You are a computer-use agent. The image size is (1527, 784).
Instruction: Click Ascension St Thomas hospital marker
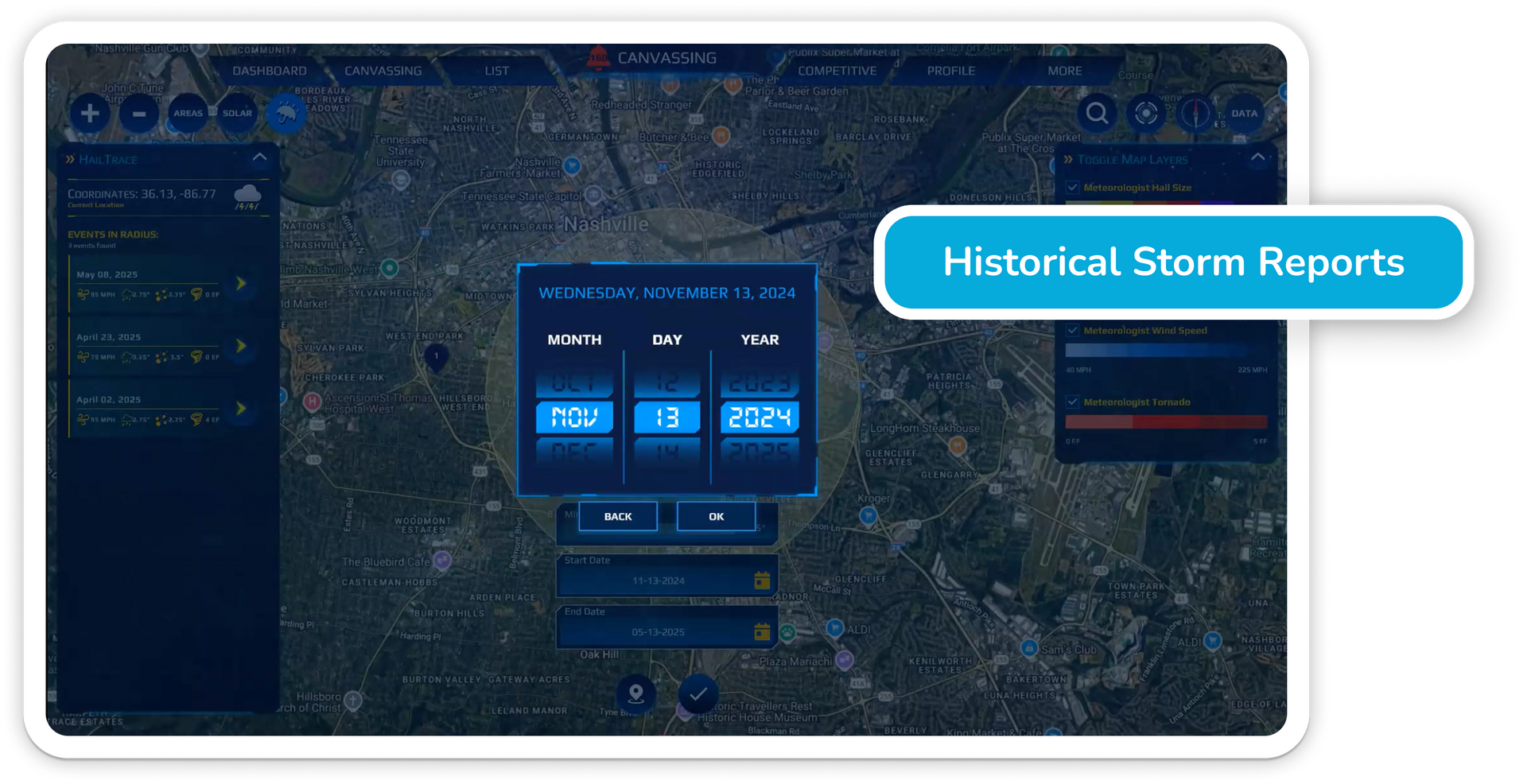tap(312, 402)
